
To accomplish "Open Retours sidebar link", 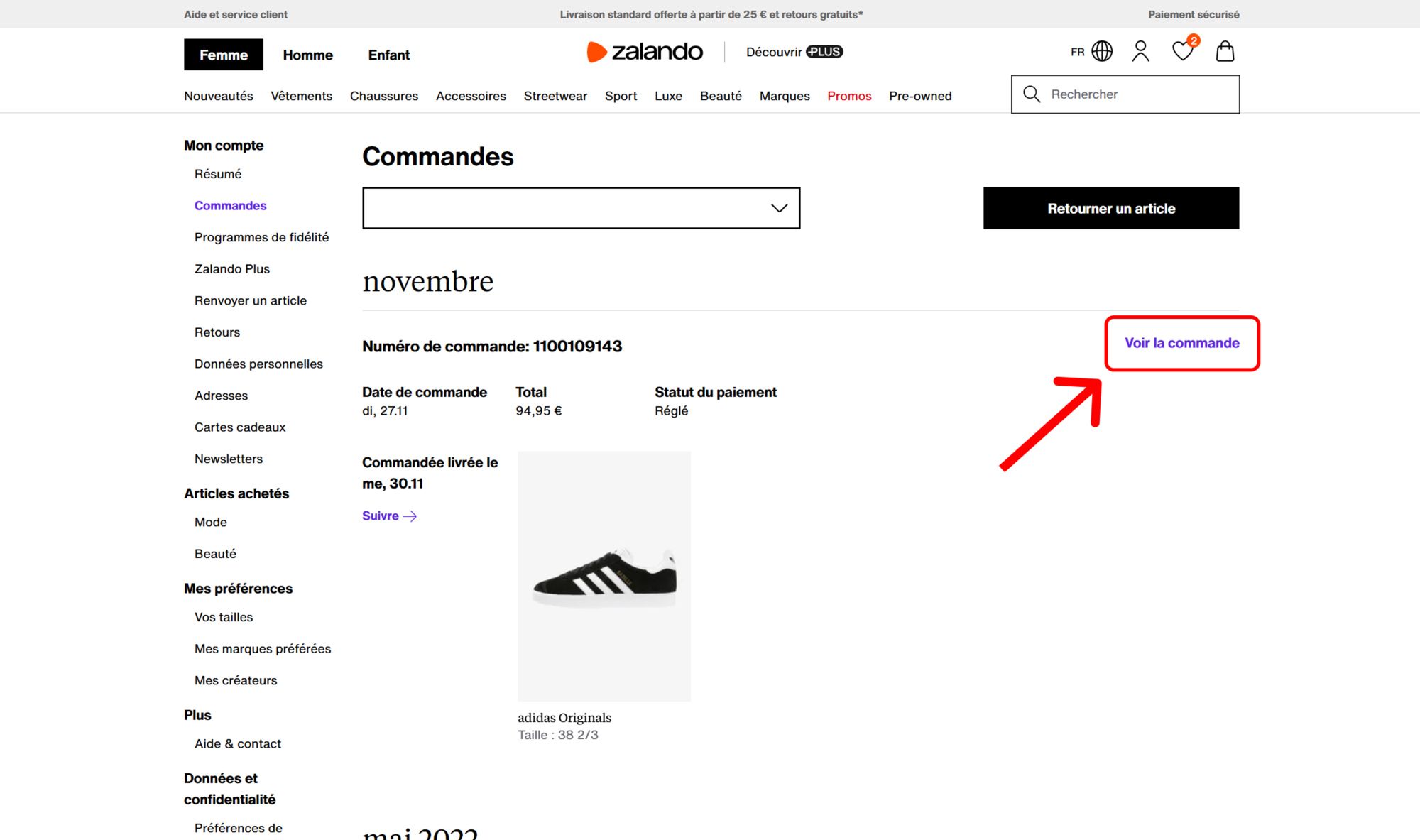I will [217, 332].
